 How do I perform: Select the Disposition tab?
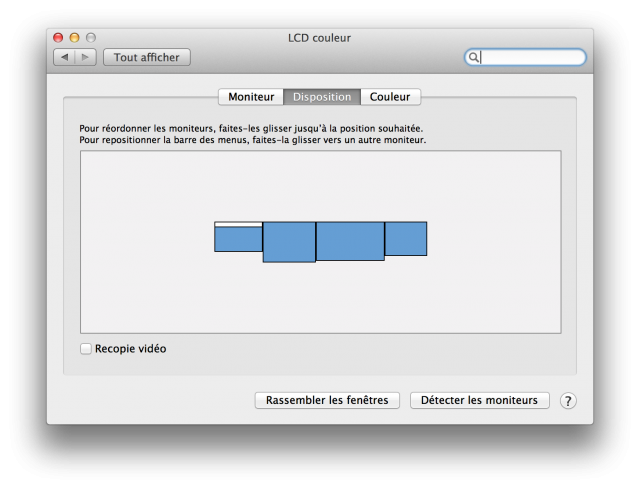(322, 97)
